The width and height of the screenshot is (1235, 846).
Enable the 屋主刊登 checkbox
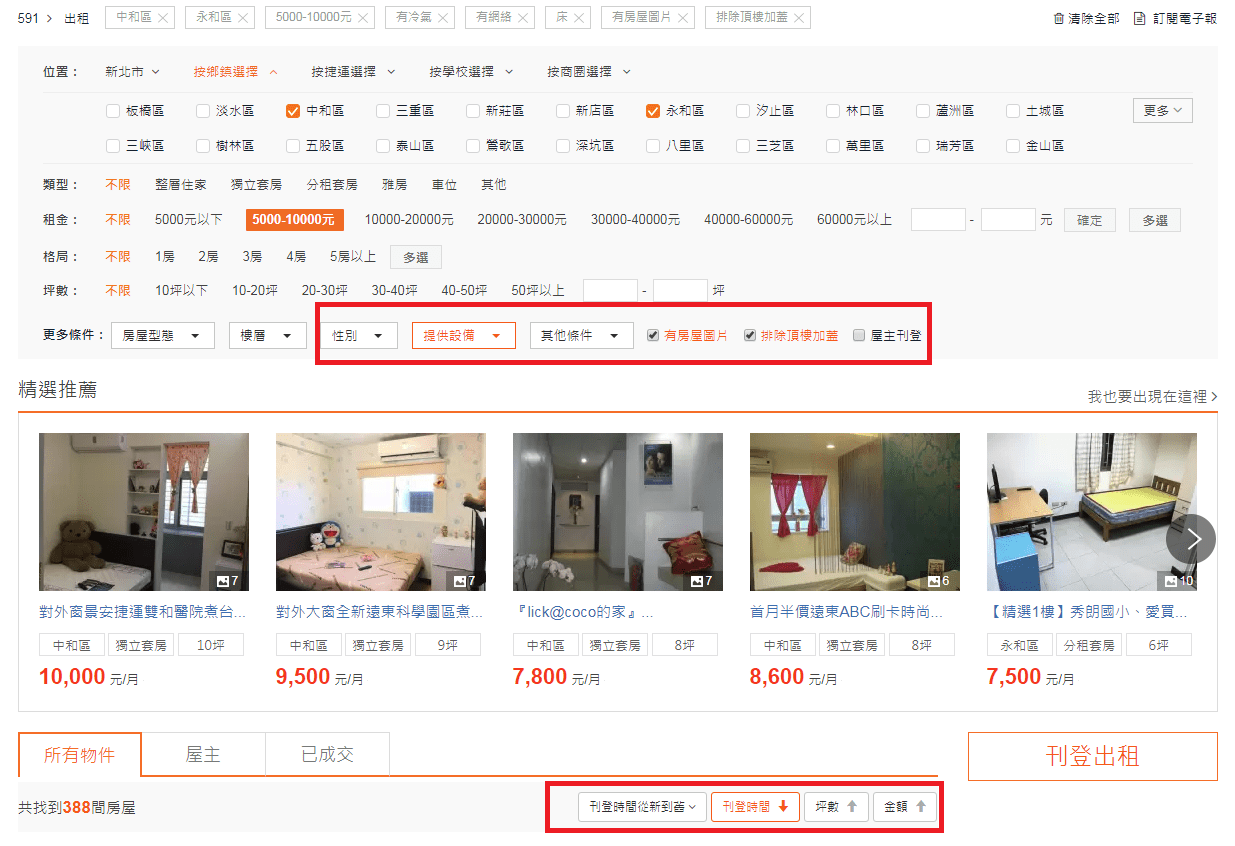pyautogui.click(x=859, y=336)
